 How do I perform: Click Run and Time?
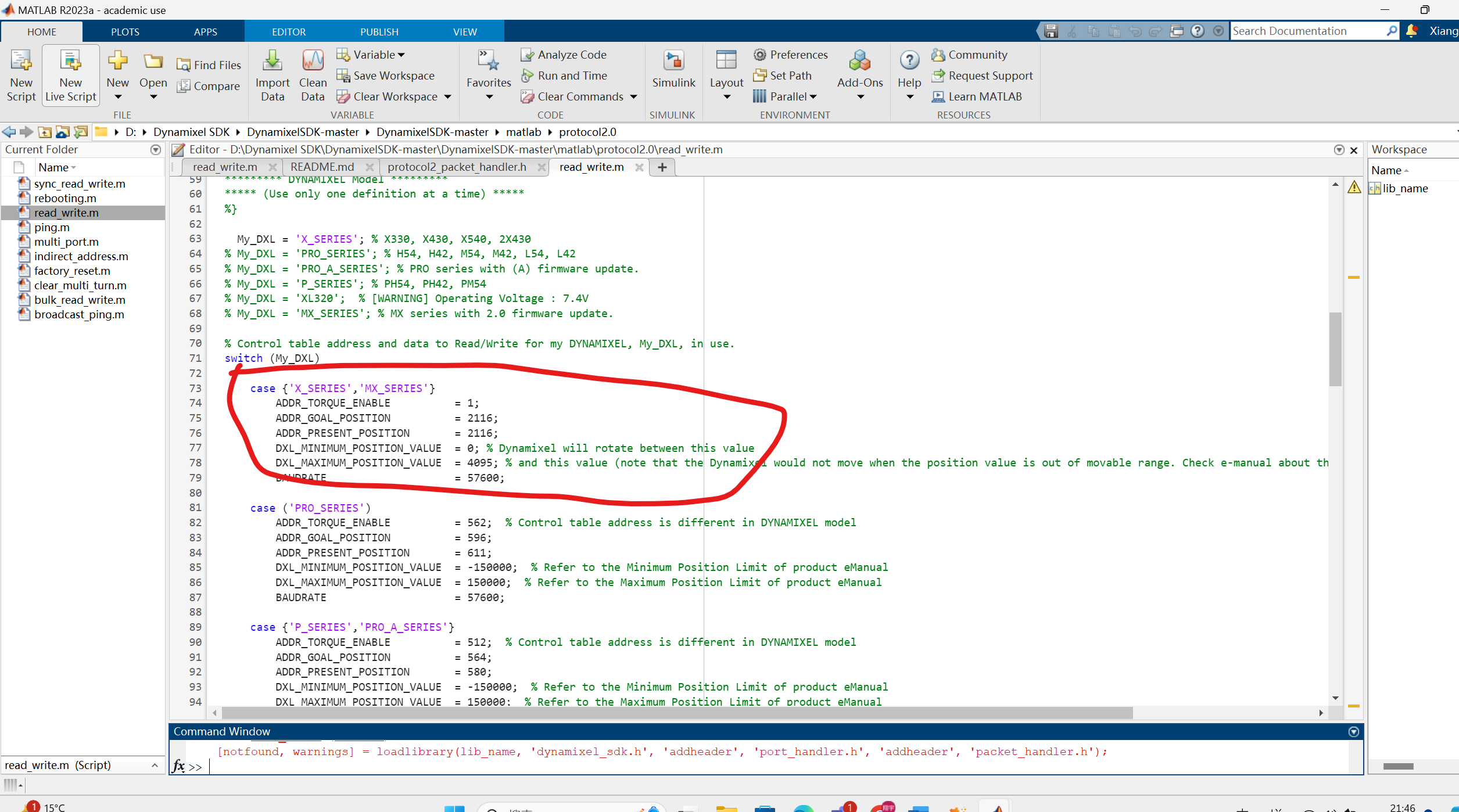coord(564,76)
